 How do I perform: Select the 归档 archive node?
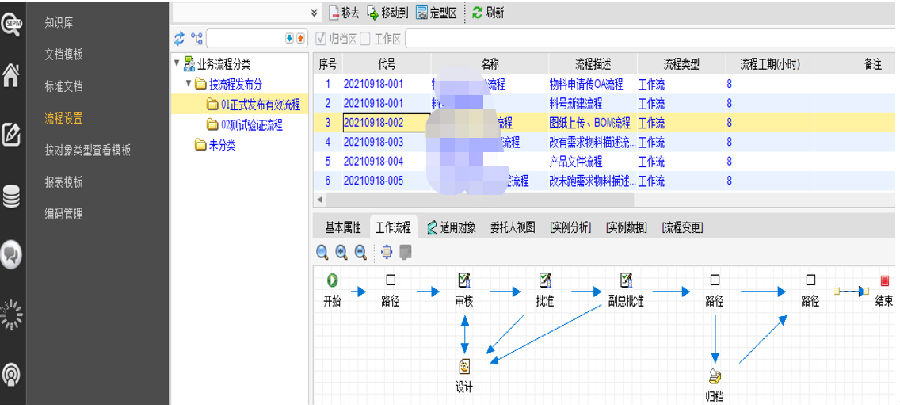715,385
